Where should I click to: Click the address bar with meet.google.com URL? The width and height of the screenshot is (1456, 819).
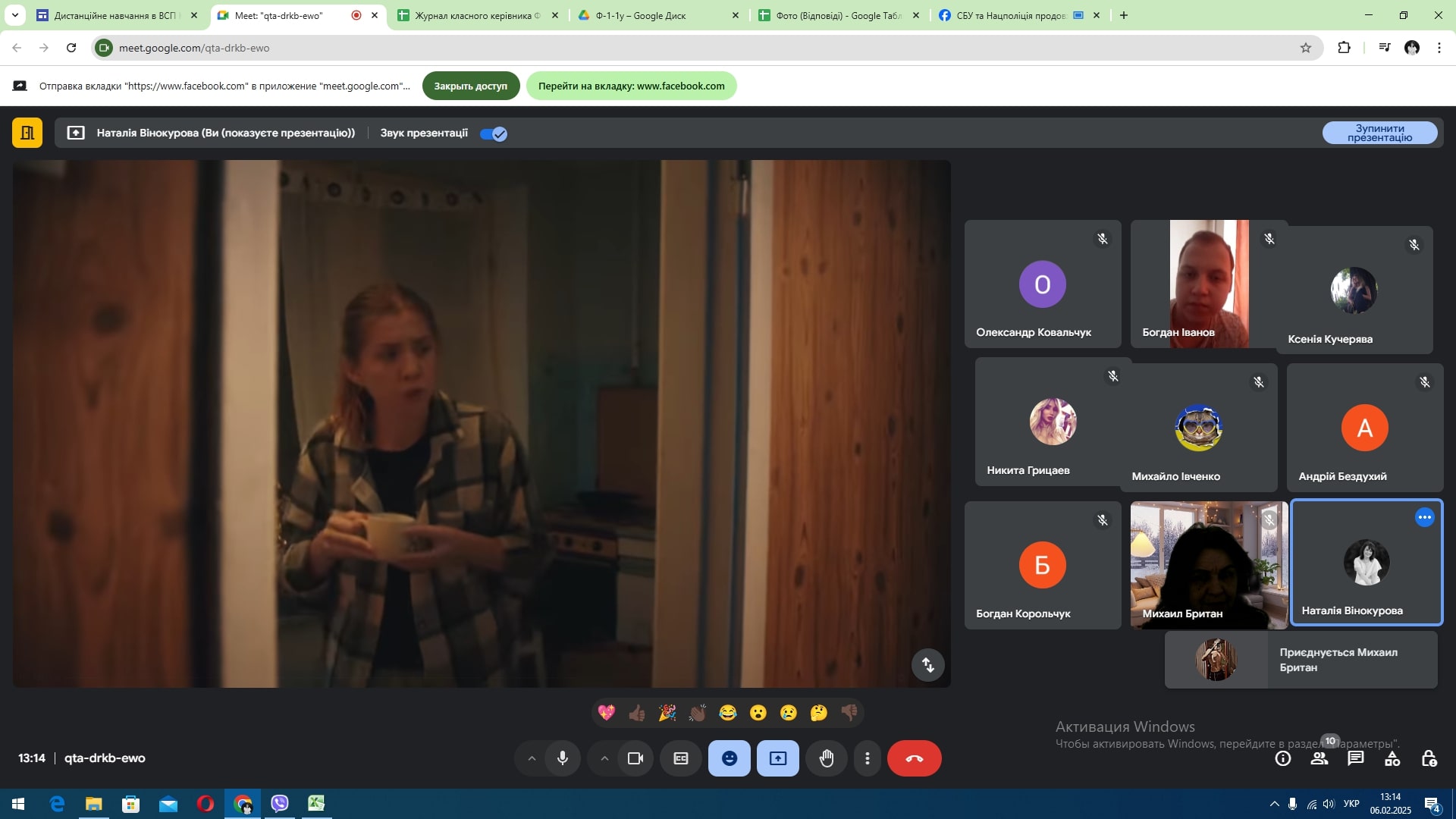coord(705,48)
